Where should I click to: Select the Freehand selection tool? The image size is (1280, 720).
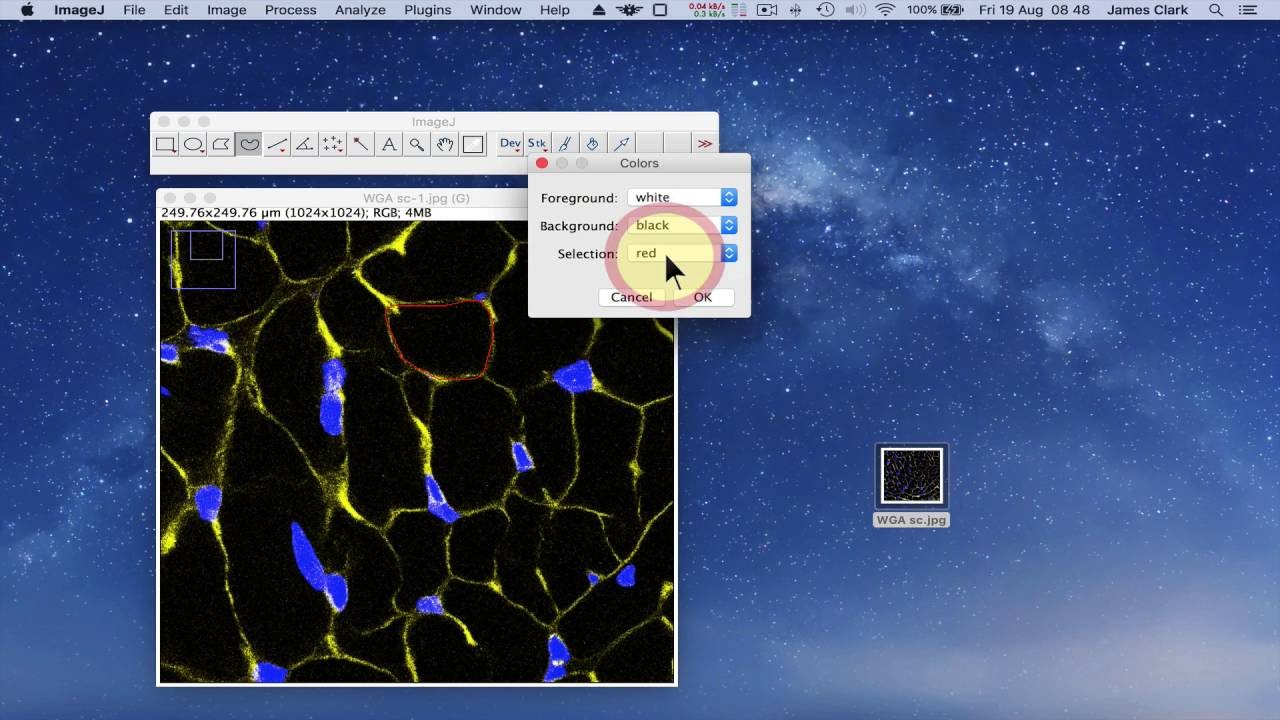point(249,144)
